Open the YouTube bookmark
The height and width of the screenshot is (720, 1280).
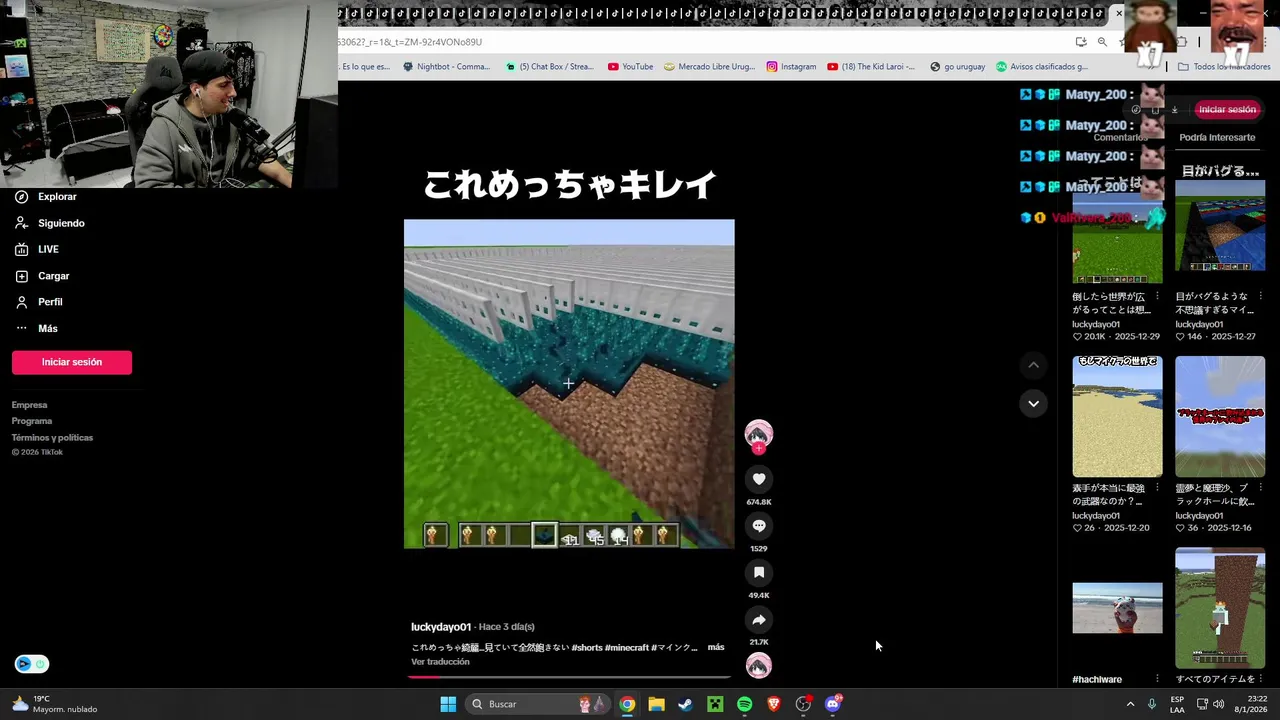pos(630,67)
